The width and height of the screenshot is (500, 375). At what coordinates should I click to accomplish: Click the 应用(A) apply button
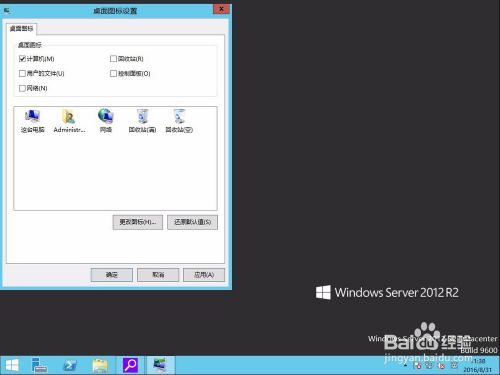coord(204,275)
